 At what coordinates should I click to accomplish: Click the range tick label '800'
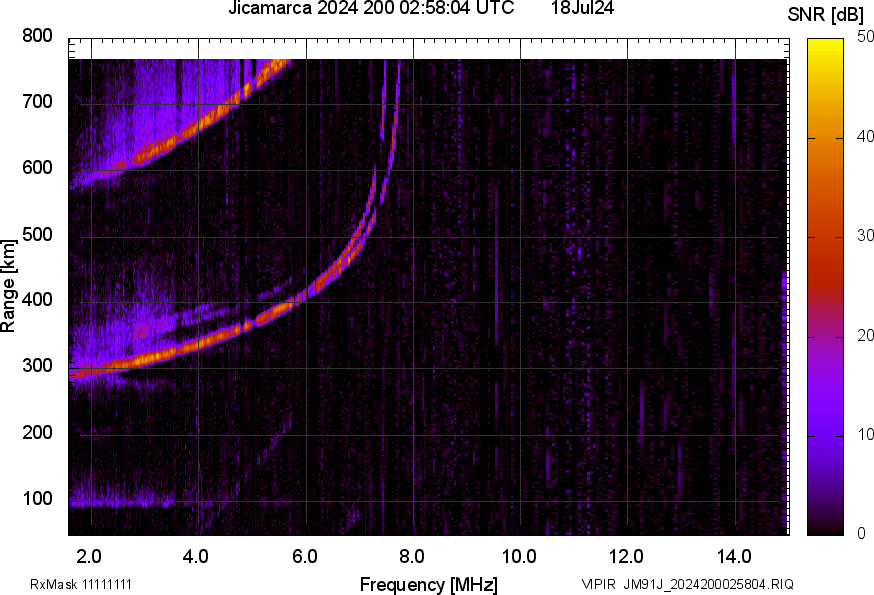pos(37,36)
